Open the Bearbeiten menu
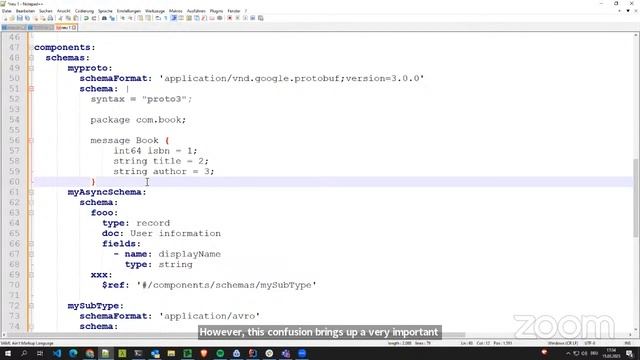Screen dimensions: 640x360 (25, 11)
